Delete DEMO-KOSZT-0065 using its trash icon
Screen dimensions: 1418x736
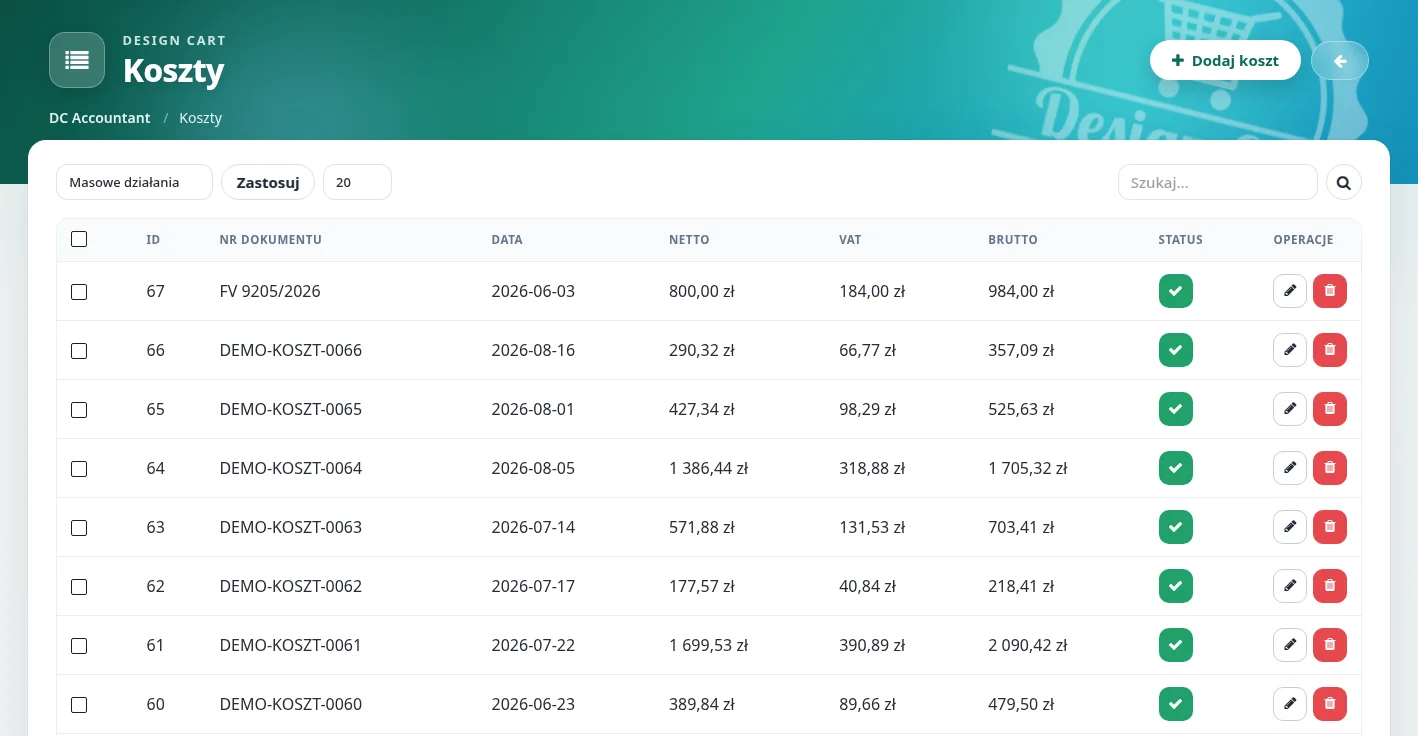1330,409
